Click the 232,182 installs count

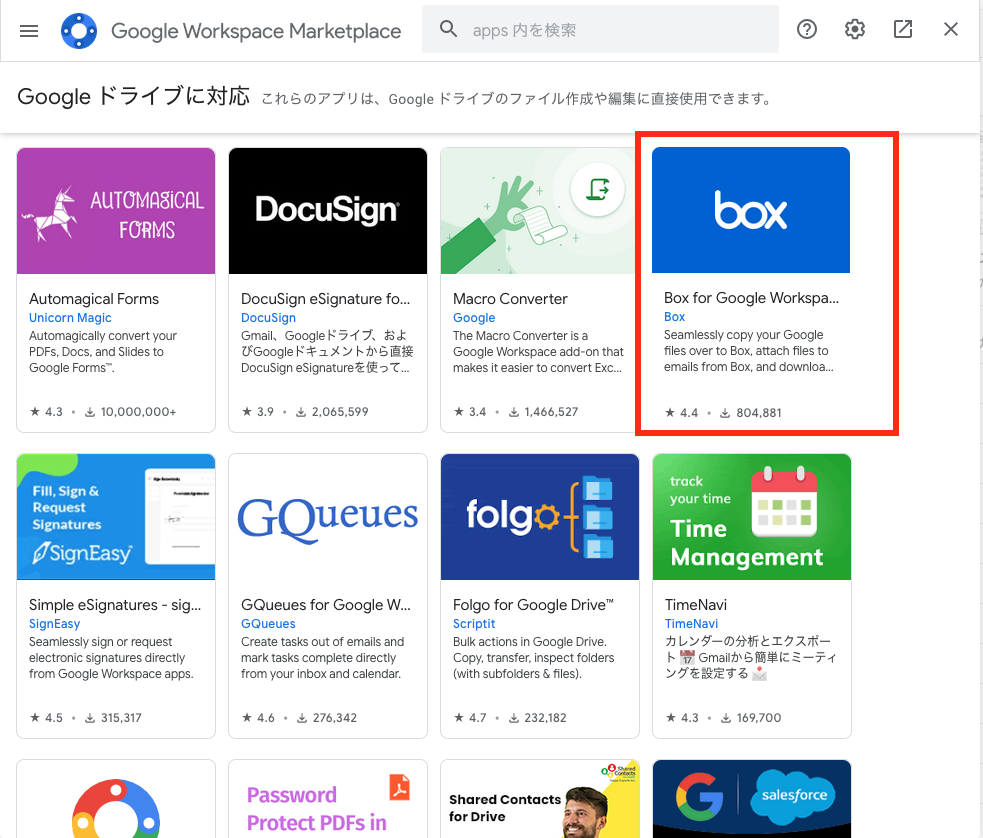[545, 718]
